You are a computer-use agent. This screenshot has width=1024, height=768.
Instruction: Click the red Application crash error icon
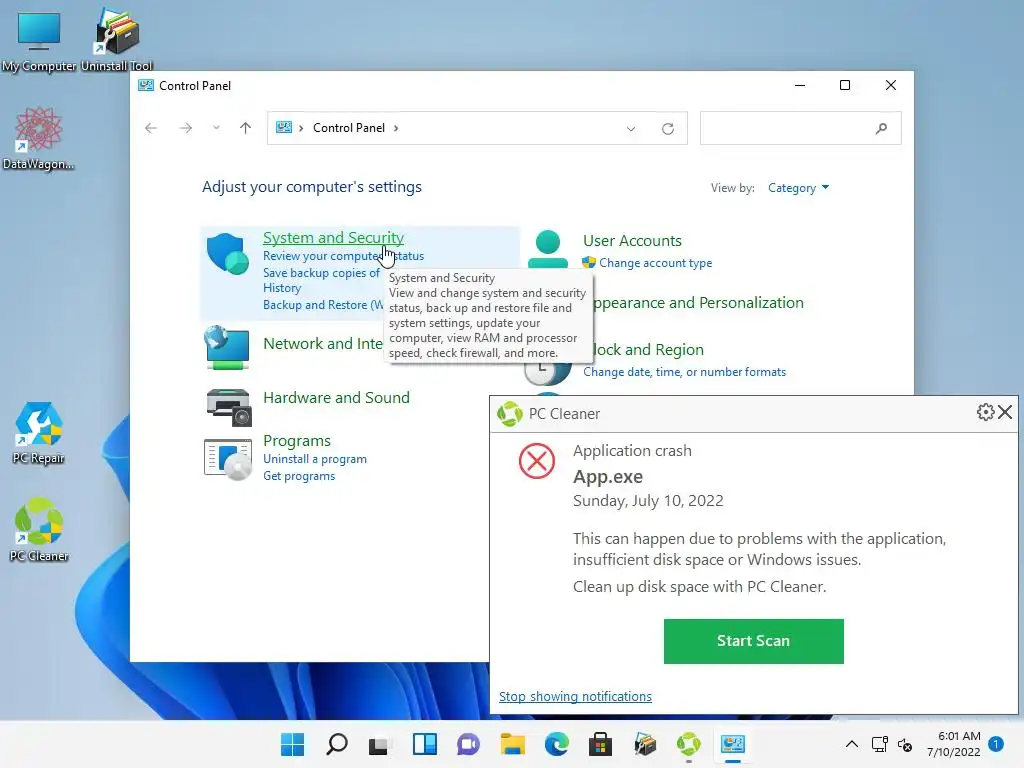click(x=537, y=461)
